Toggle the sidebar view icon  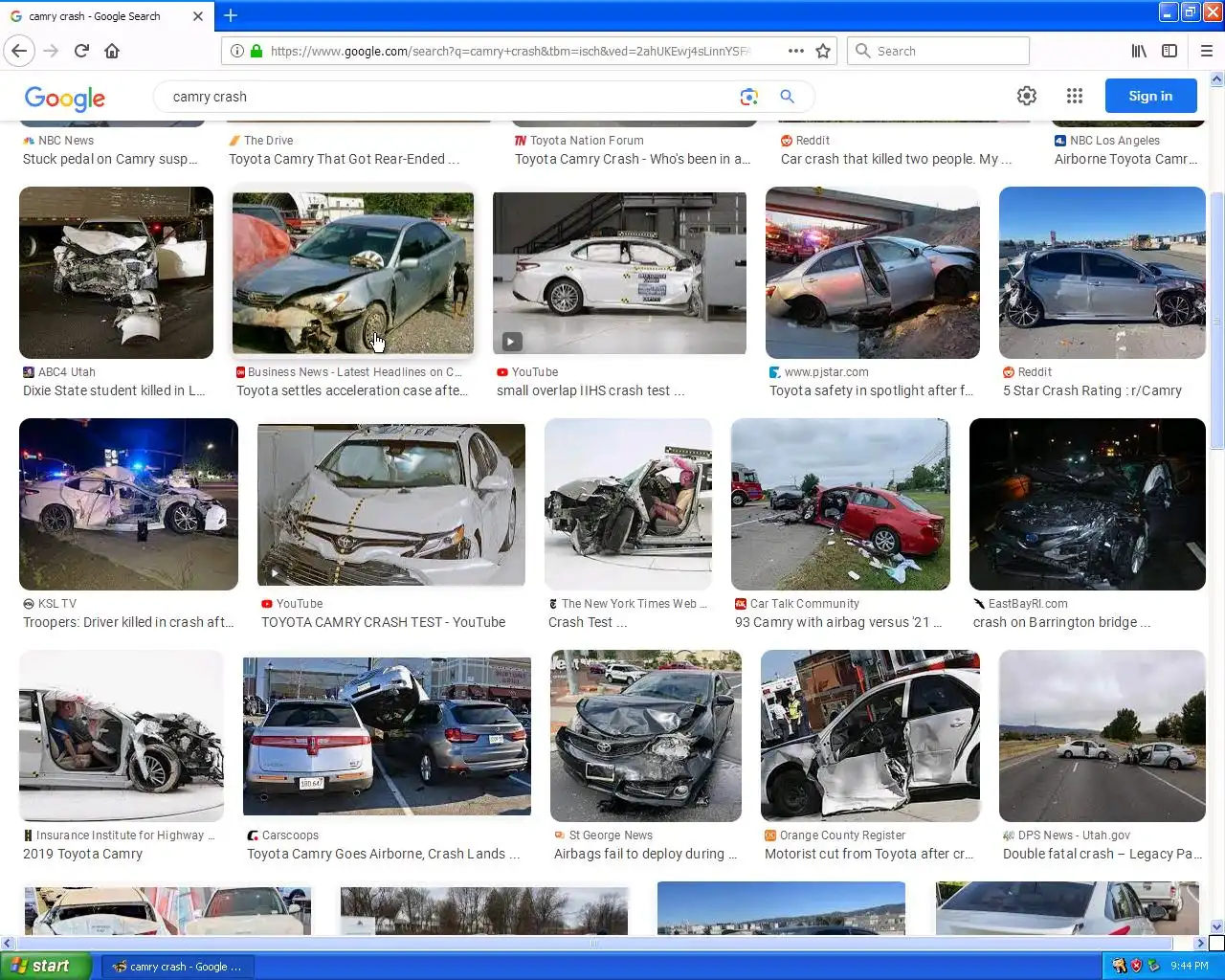pos(1169,51)
